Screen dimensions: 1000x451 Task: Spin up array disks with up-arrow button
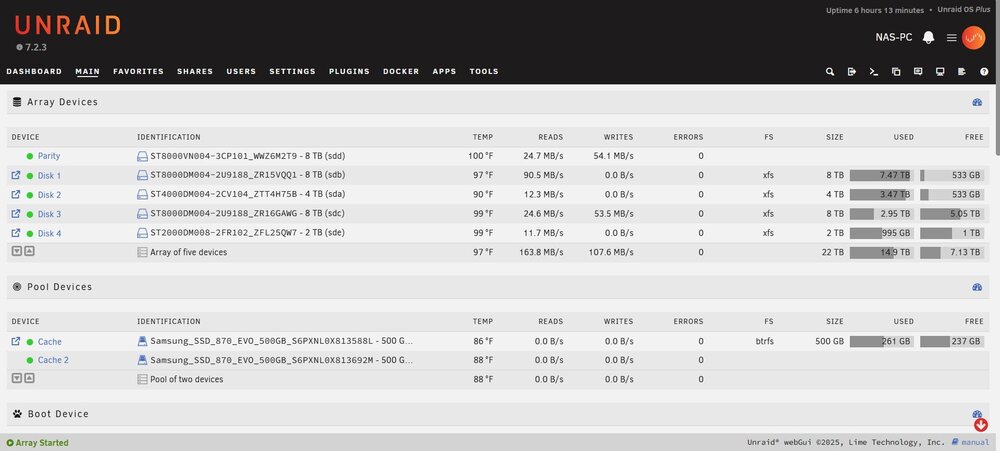[x=29, y=251]
